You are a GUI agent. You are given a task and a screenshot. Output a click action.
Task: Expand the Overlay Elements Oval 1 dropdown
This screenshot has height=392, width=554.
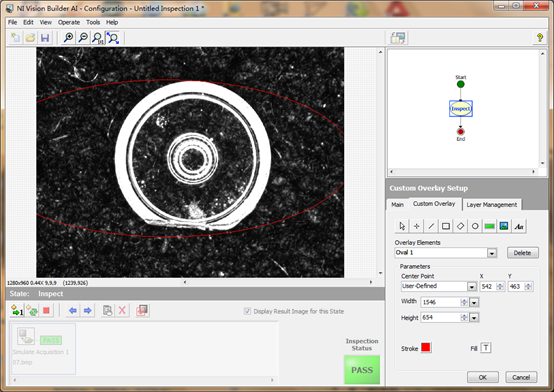pyautogui.click(x=491, y=253)
